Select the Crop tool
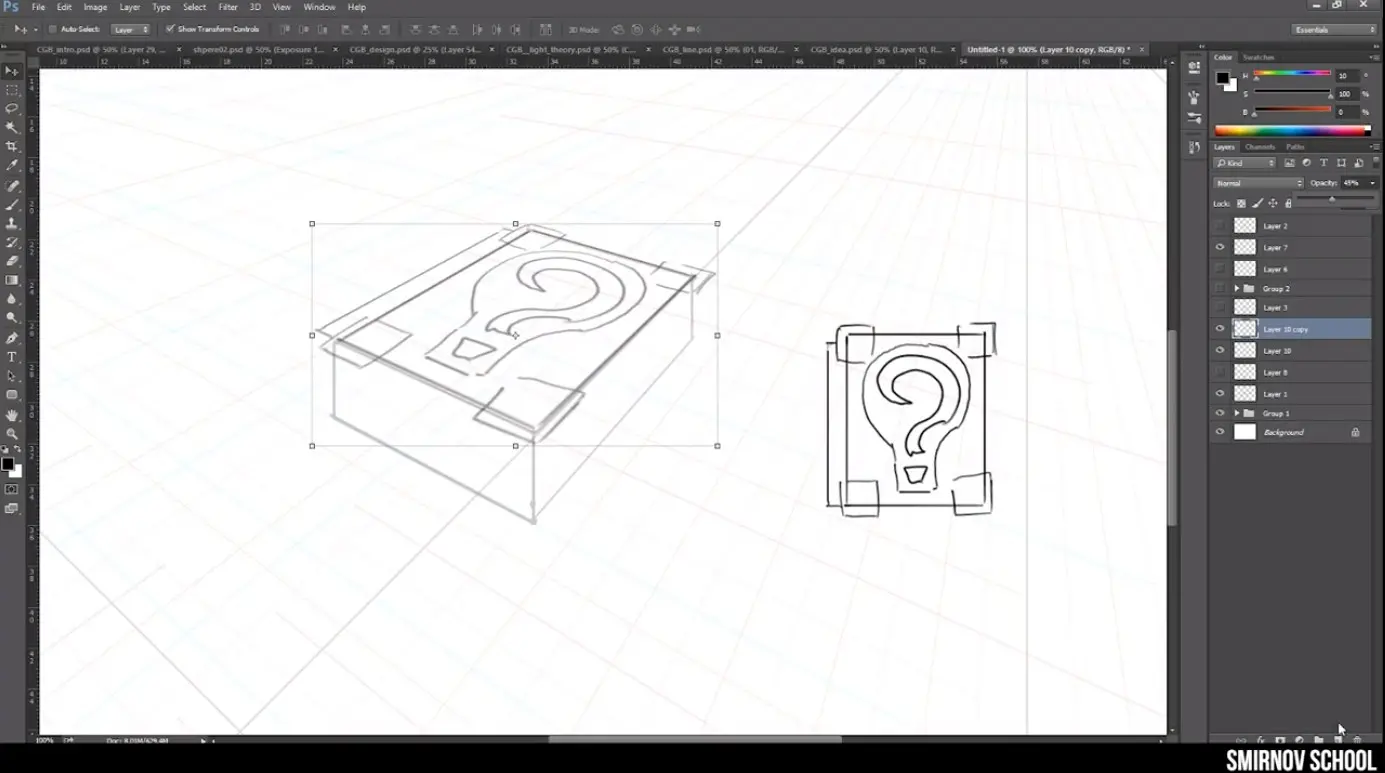This screenshot has height=773, width=1385. tap(12, 146)
